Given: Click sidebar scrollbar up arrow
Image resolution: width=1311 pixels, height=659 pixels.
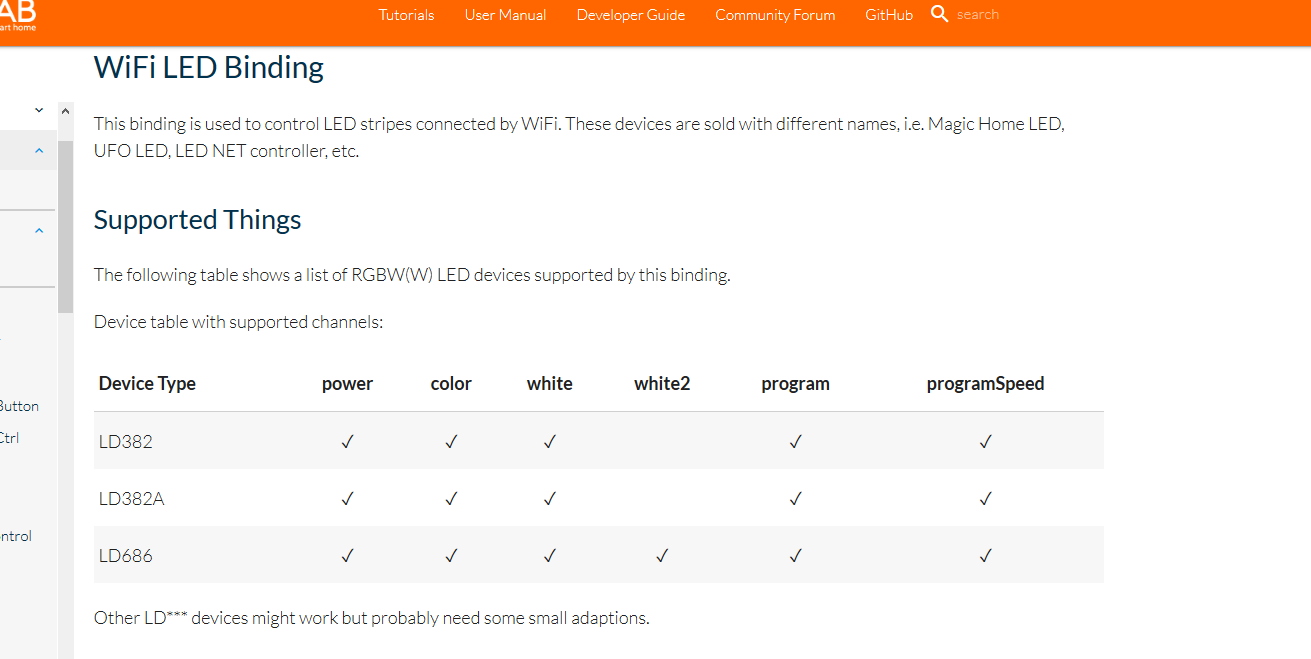Looking at the screenshot, I should pyautogui.click(x=66, y=110).
